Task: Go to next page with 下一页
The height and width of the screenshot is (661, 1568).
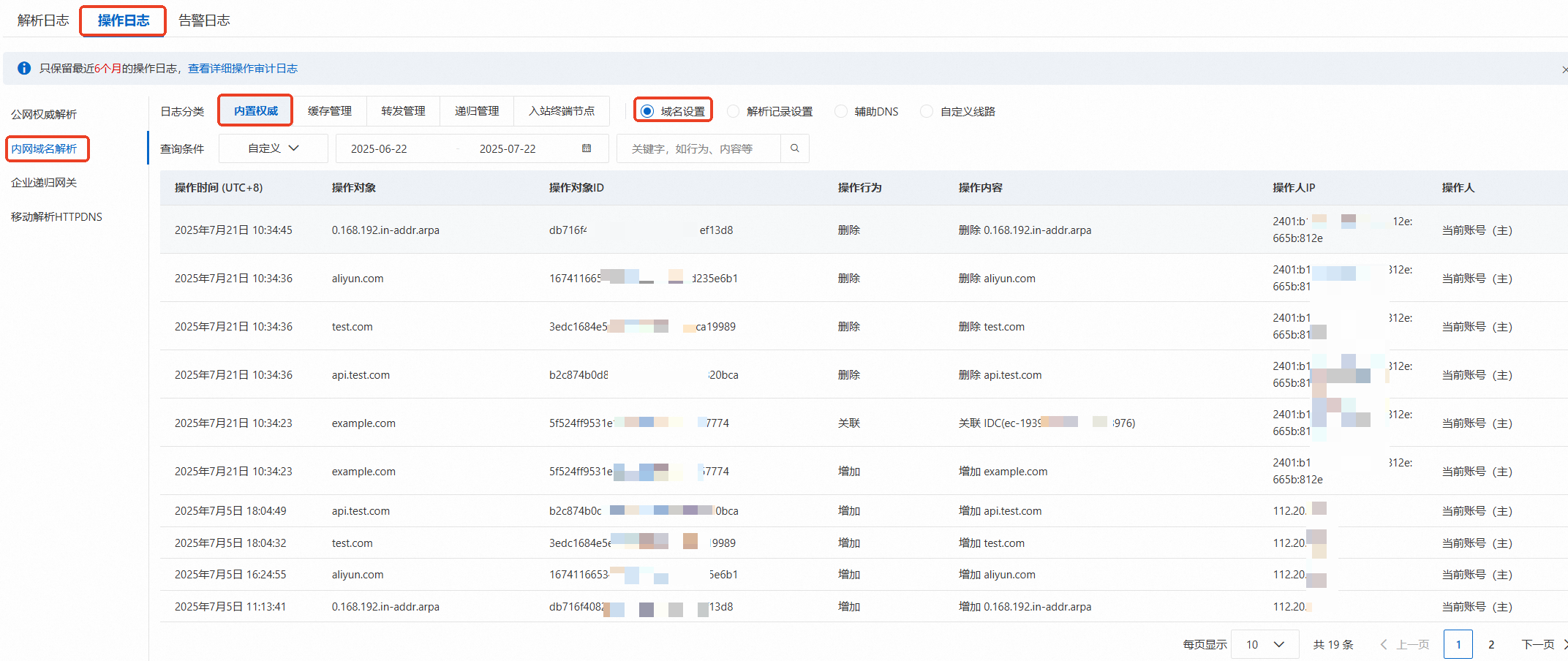Action: tap(1544, 644)
